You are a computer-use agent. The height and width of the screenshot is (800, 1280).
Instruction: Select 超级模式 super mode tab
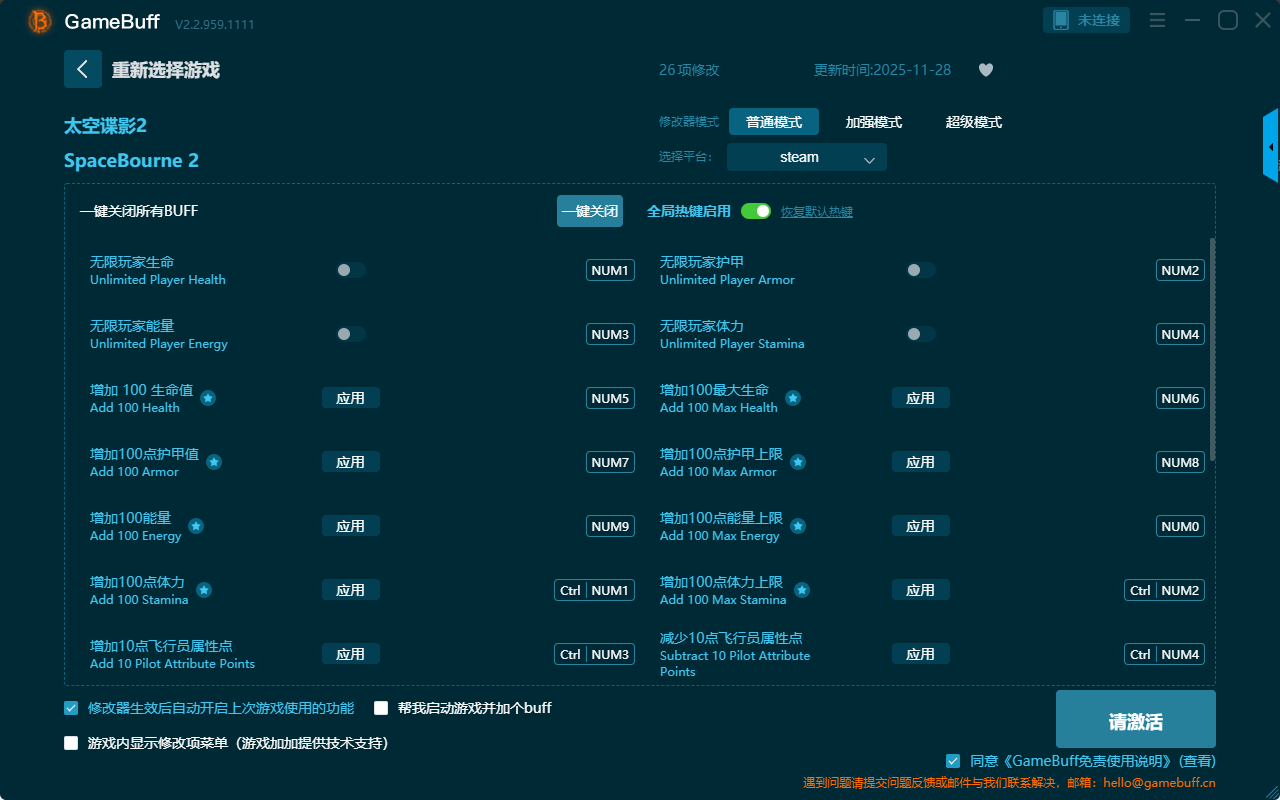click(973, 122)
